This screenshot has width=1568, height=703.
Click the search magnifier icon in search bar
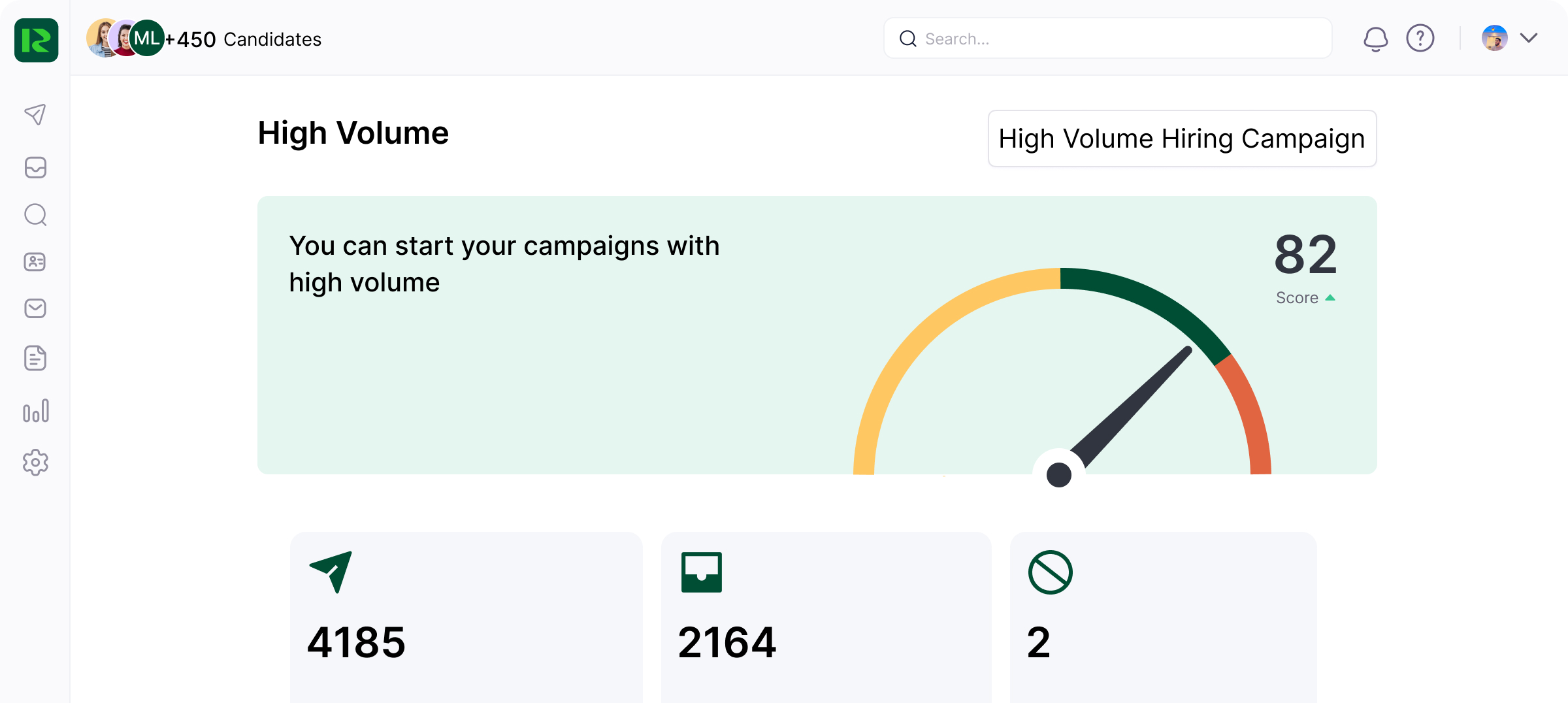[x=907, y=39]
